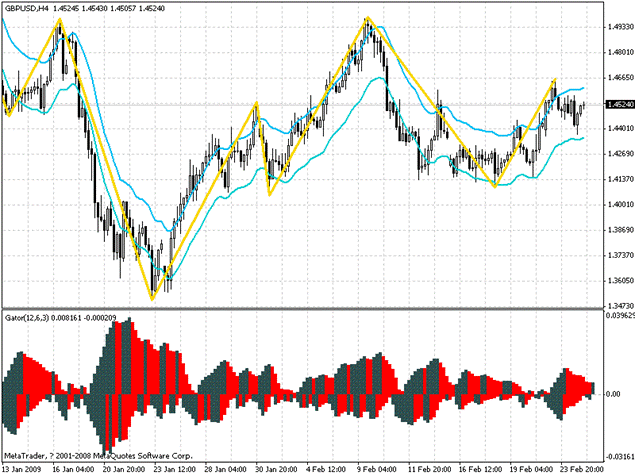Click the 19 Feb 04:00 time label
This screenshot has height=476, width=635.
(531, 470)
